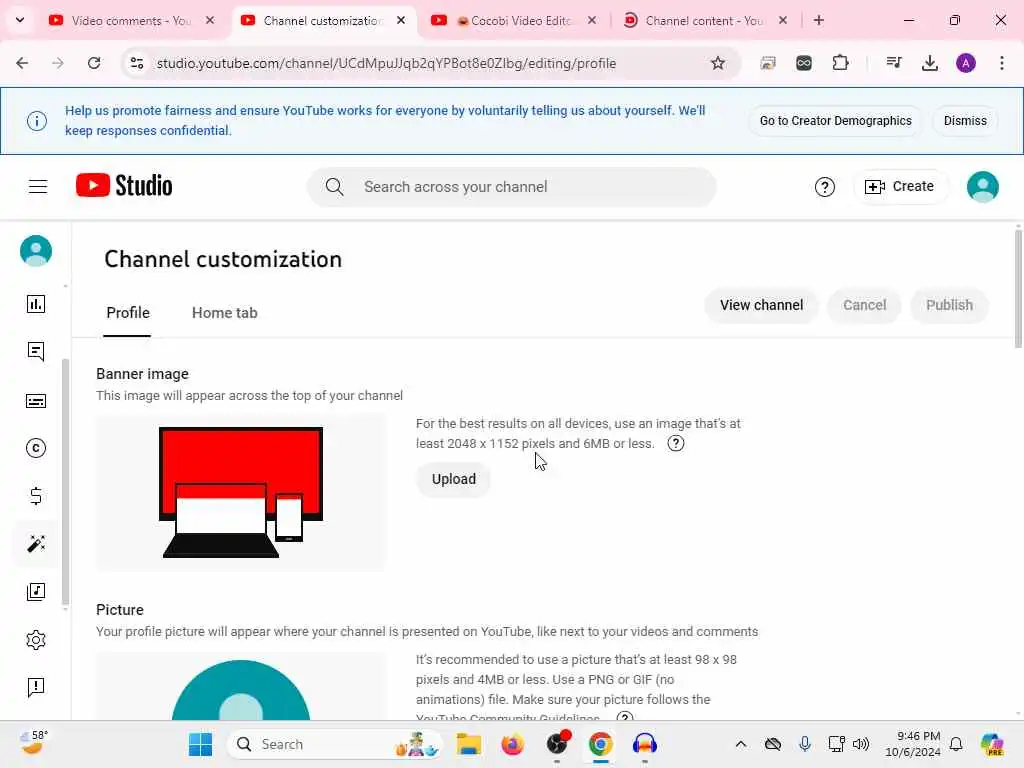Open the notification bell in taskbar

(x=956, y=744)
